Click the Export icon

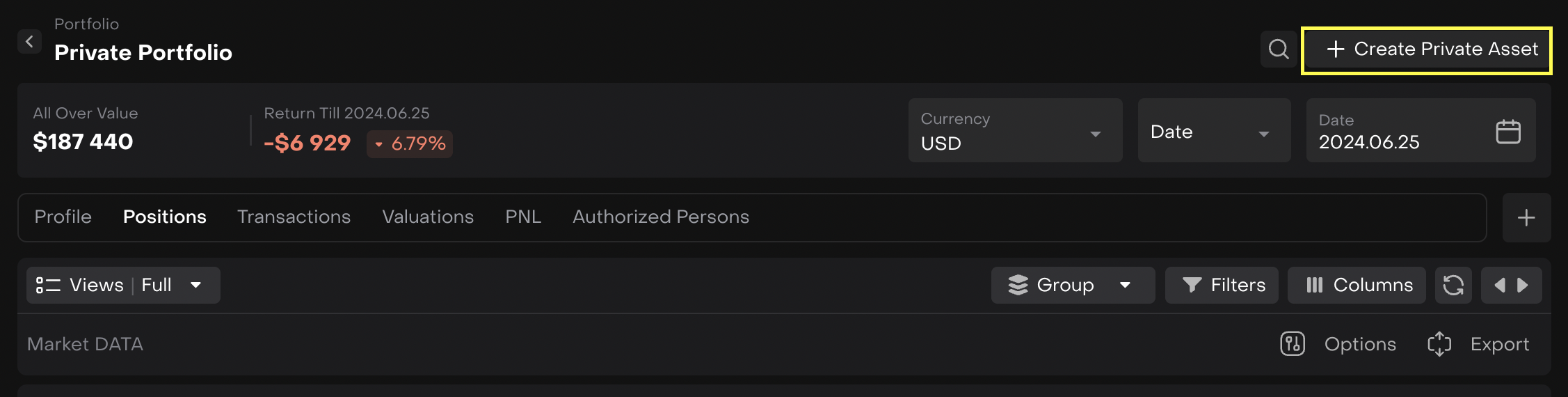point(1439,344)
